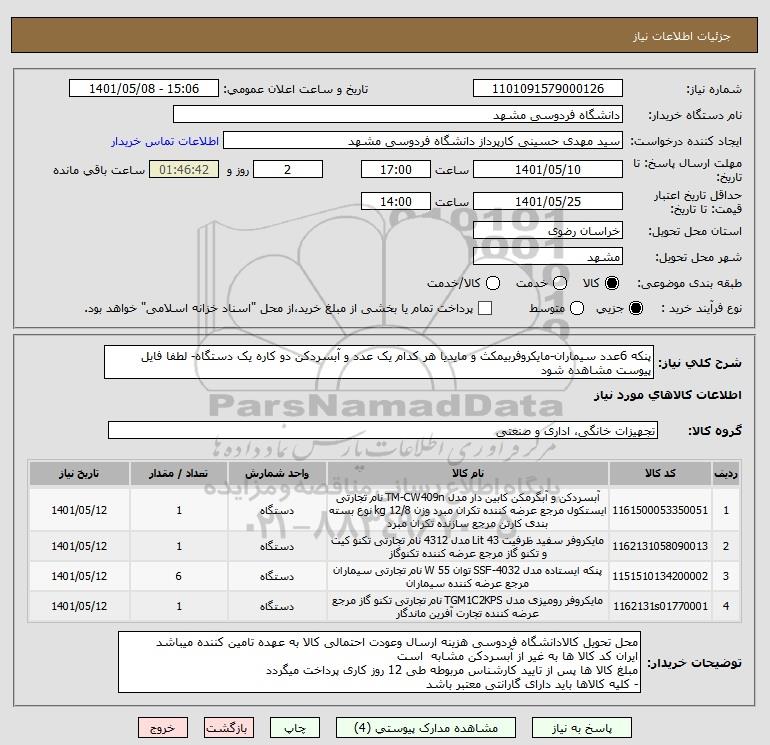Image resolution: width=770 pixels, height=745 pixels.
Task: Open the اطلاعات تماس خریدار link
Action: pos(165,141)
